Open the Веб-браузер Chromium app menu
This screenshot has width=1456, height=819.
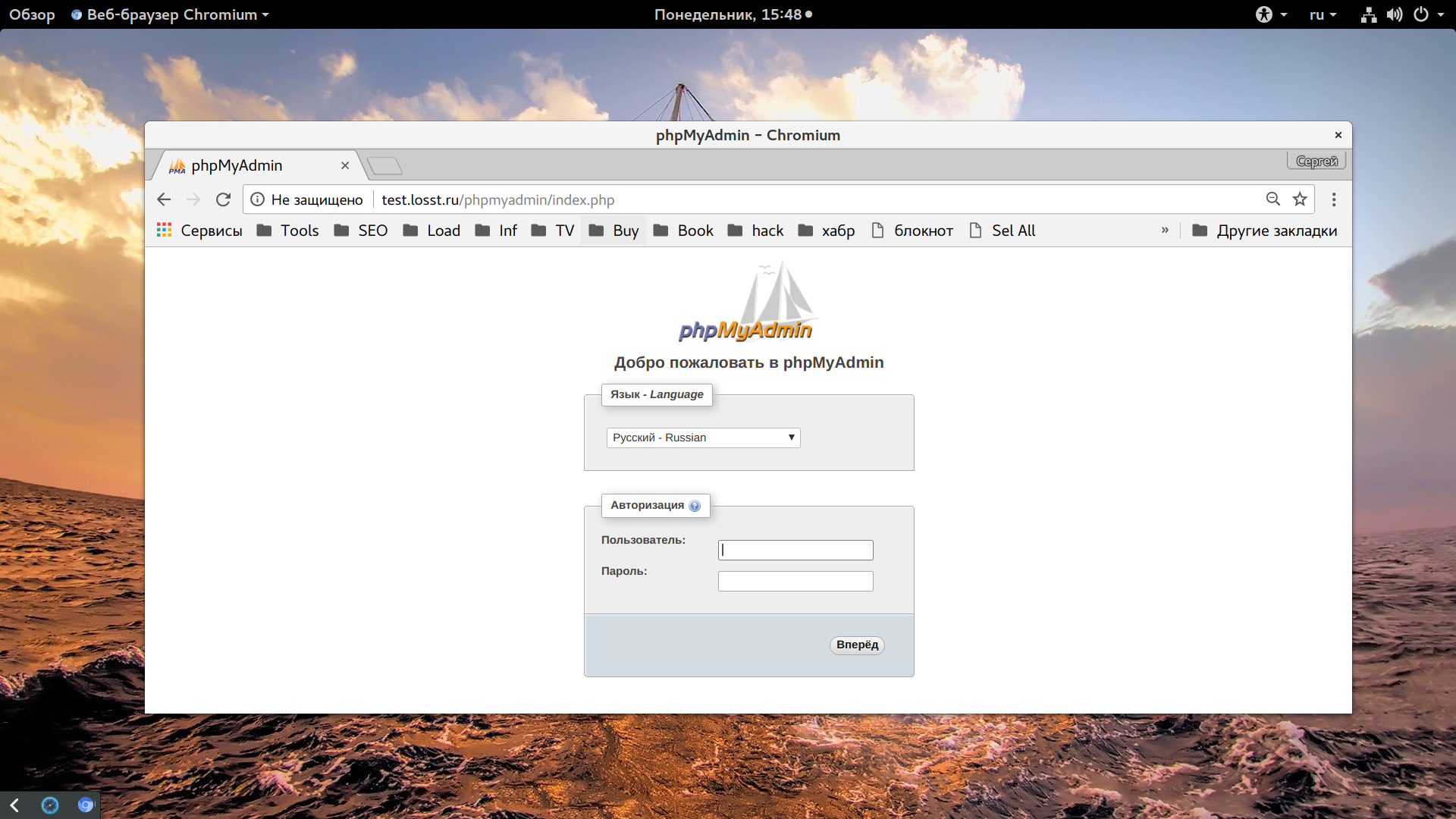(x=170, y=14)
